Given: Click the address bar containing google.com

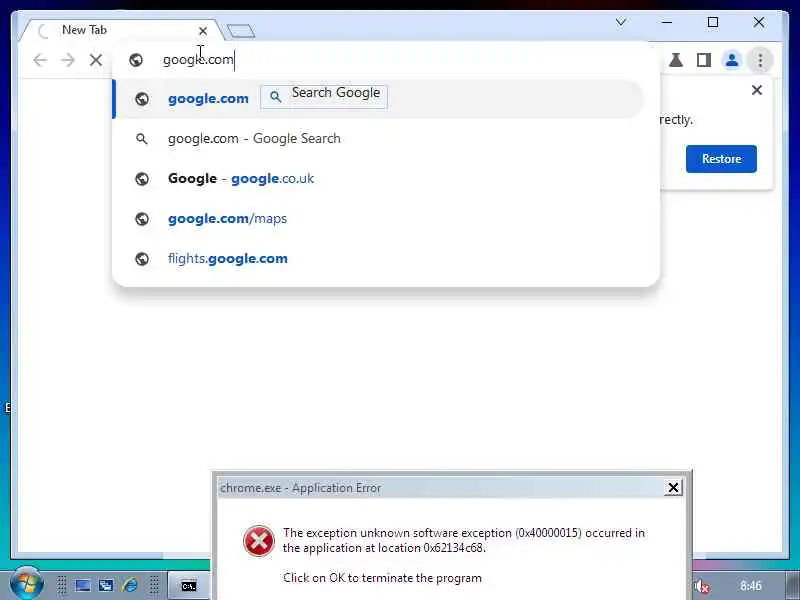Looking at the screenshot, I should point(386,60).
